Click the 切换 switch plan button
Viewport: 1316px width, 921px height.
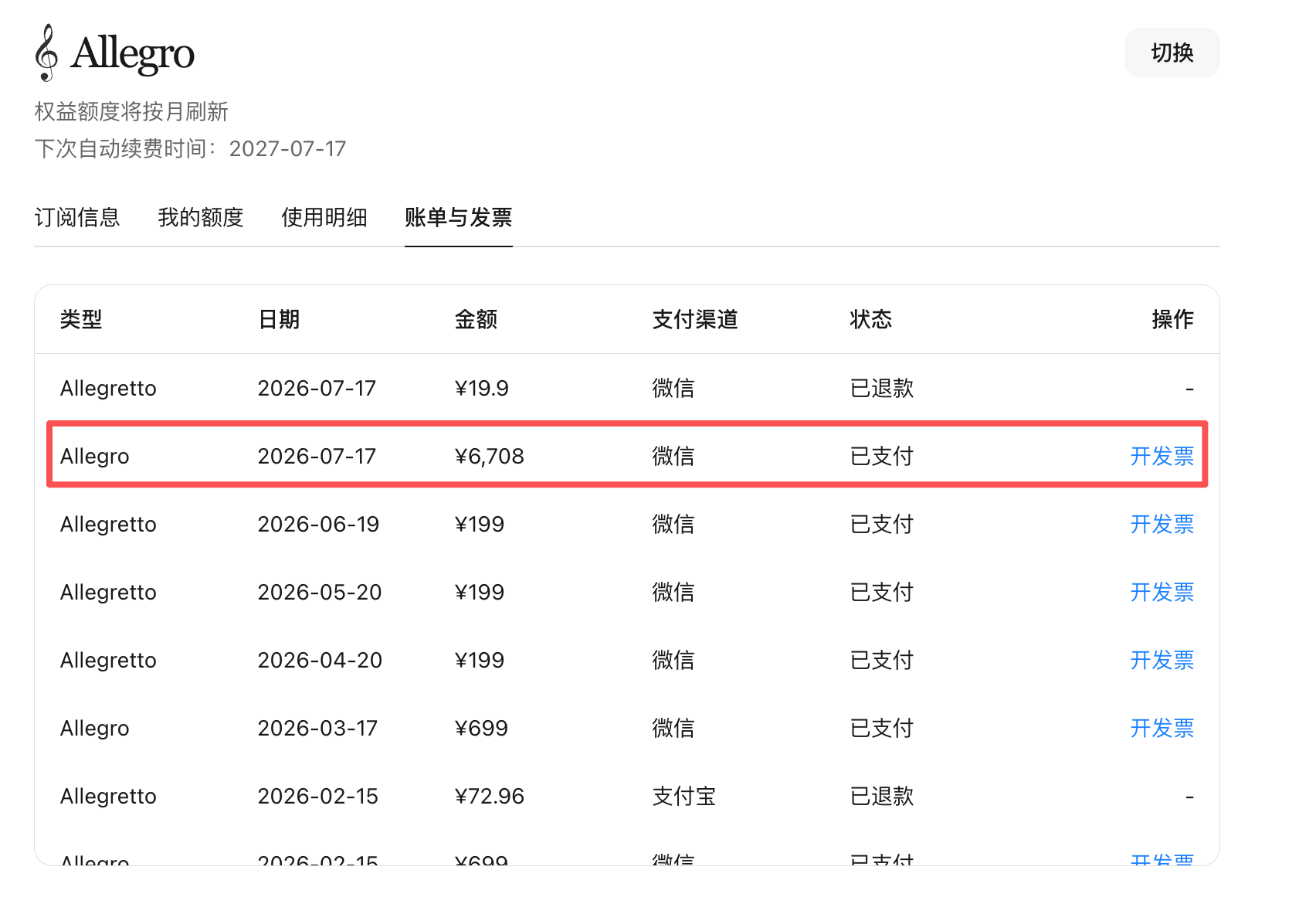1172,53
